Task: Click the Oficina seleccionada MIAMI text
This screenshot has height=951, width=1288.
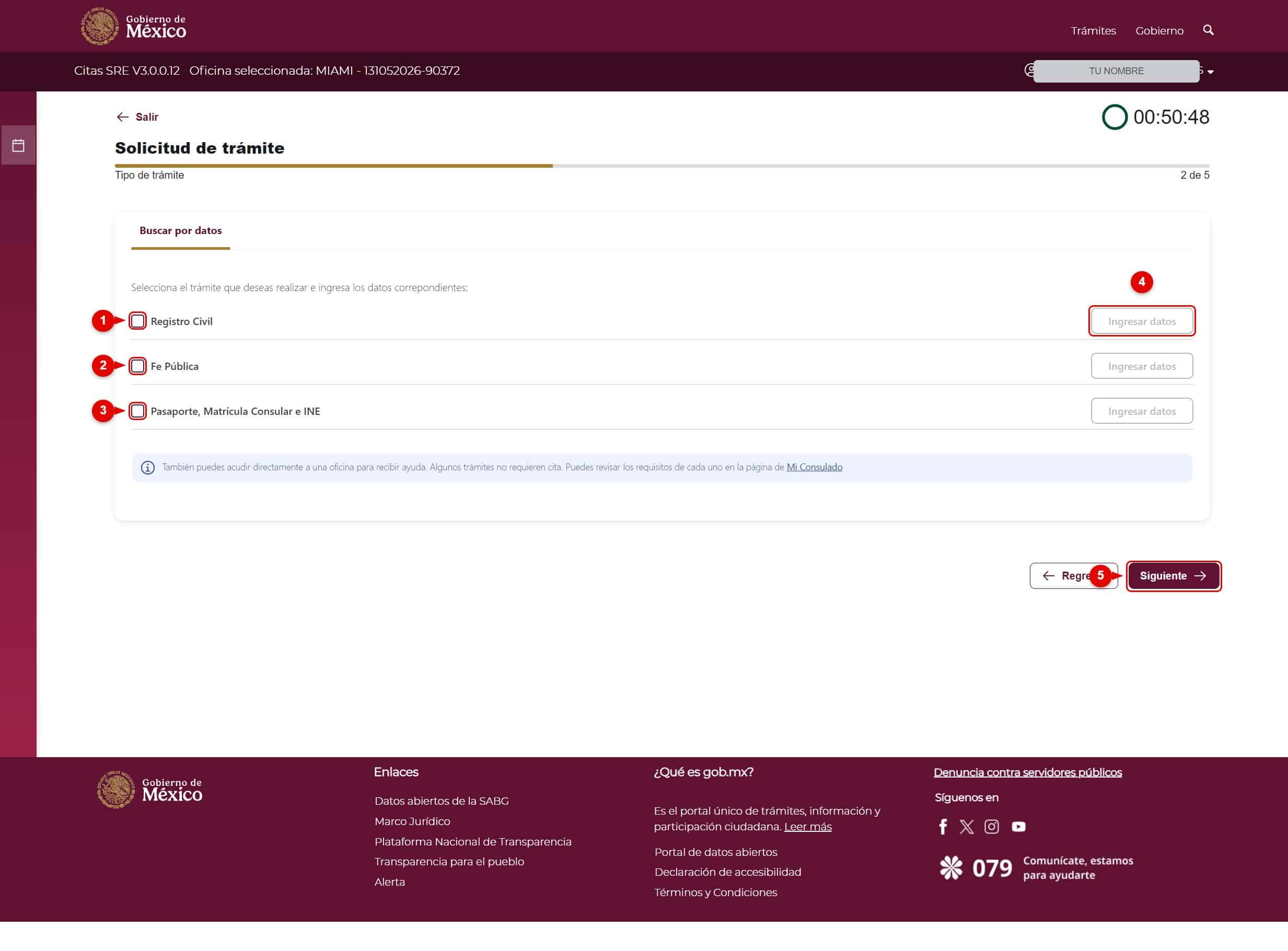Action: (324, 71)
